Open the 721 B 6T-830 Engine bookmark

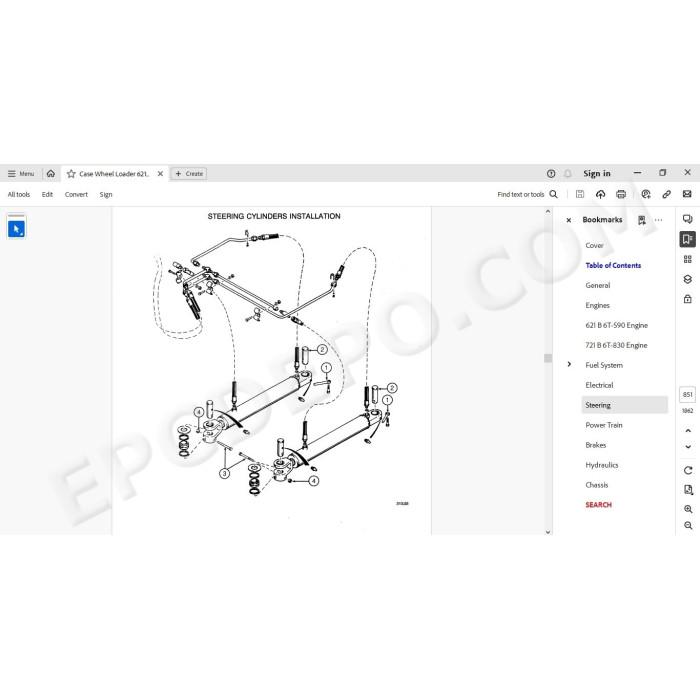(x=616, y=345)
